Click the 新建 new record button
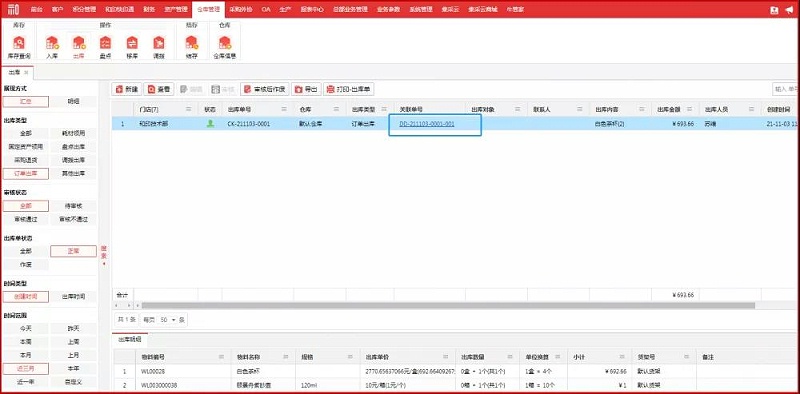Screen dimensions: 800x394 [127, 89]
